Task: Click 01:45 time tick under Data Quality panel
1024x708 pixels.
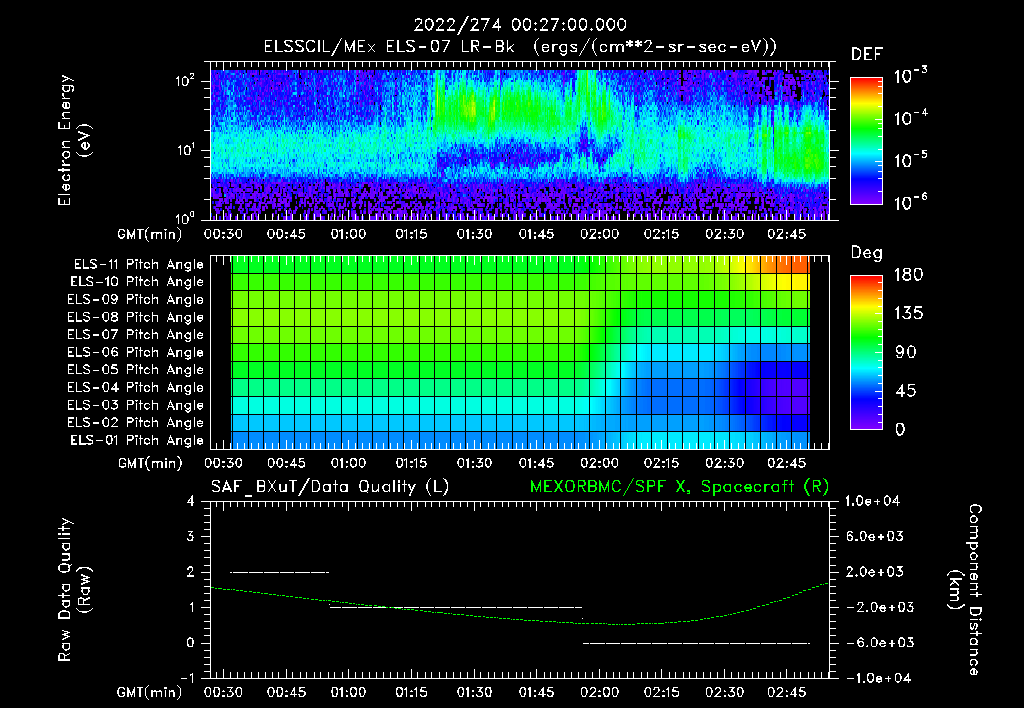Action: (x=536, y=692)
